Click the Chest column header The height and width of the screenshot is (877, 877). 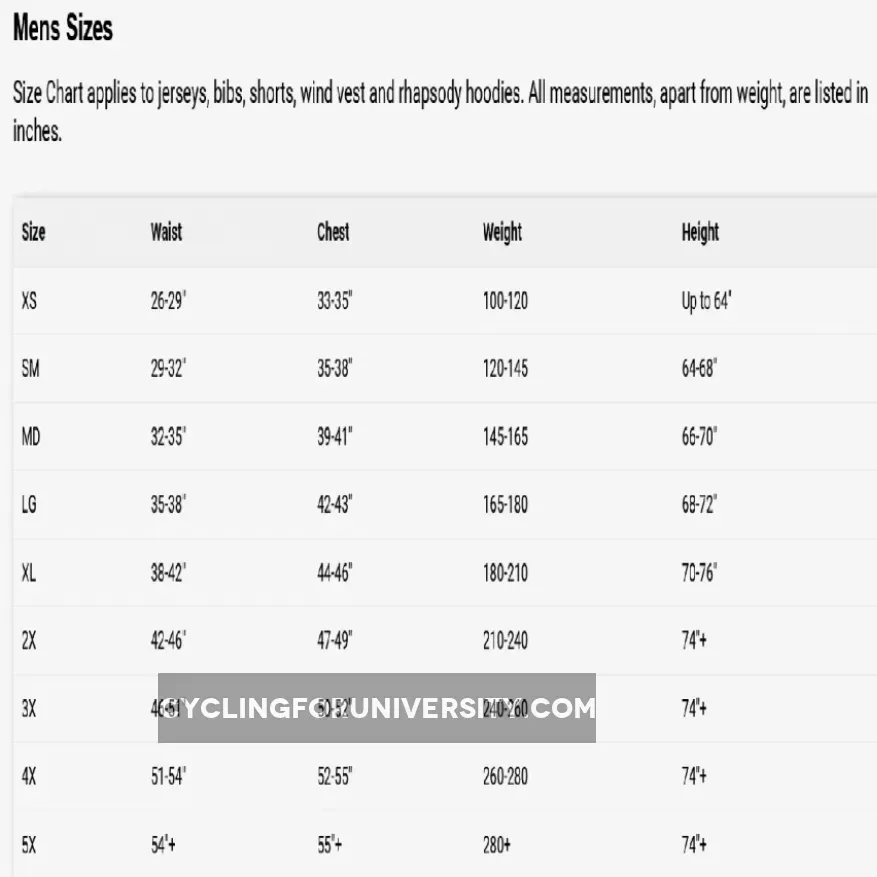333,232
